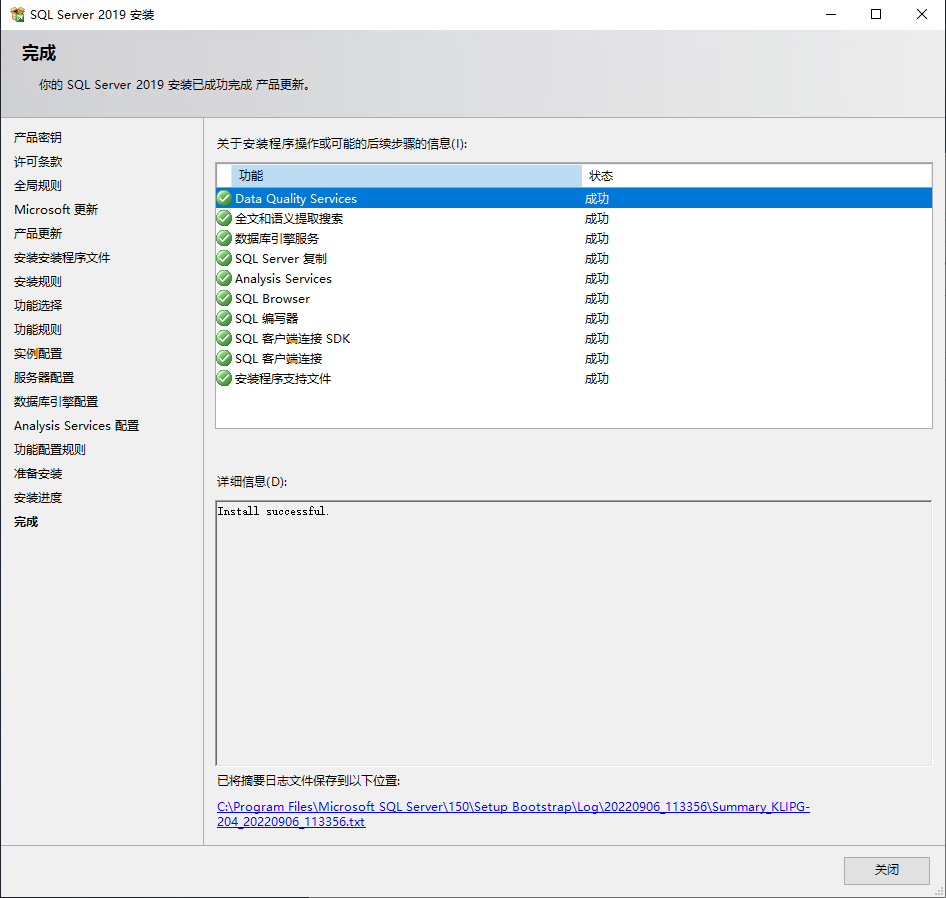Click the bold 完成 step in sidebar

pos(26,522)
